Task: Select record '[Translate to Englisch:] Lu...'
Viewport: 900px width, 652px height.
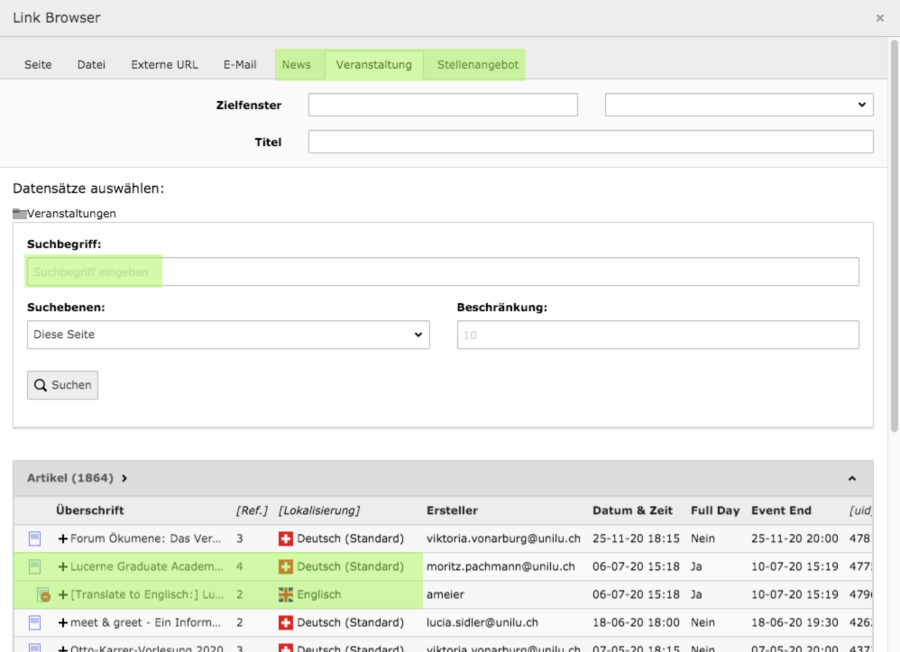Action: click(147, 595)
